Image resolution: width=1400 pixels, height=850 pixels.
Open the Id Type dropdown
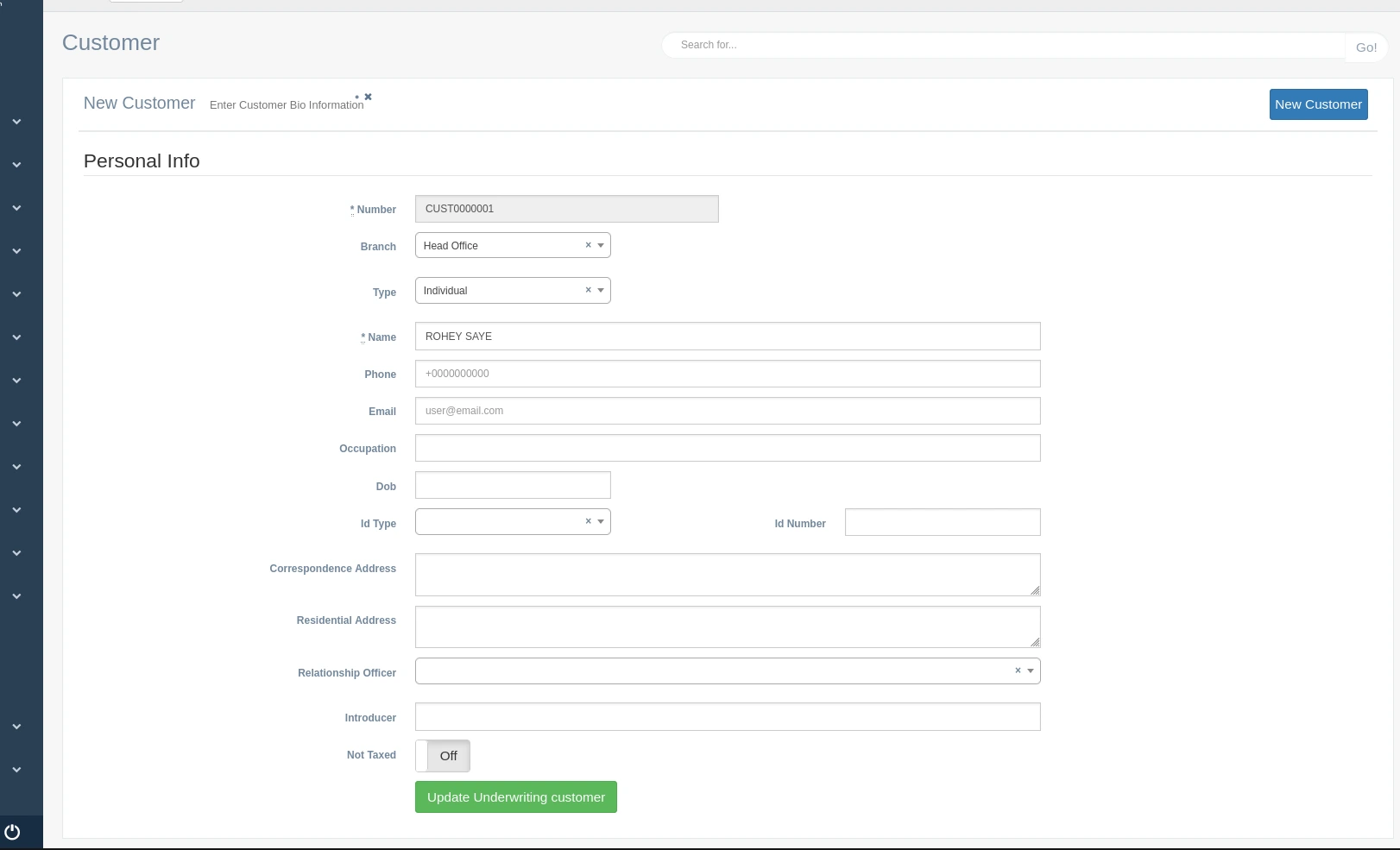[x=513, y=521]
